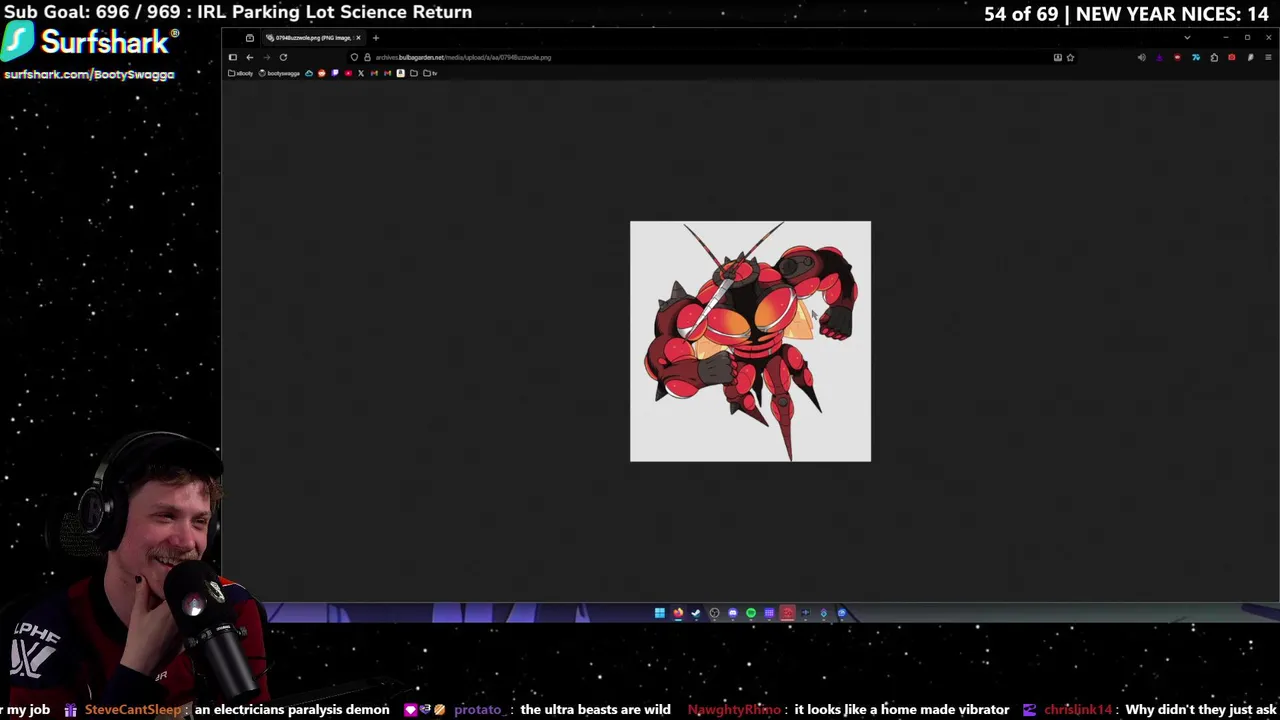Reload the page with the refresh icon
This screenshot has width=1280, height=720.
(283, 57)
